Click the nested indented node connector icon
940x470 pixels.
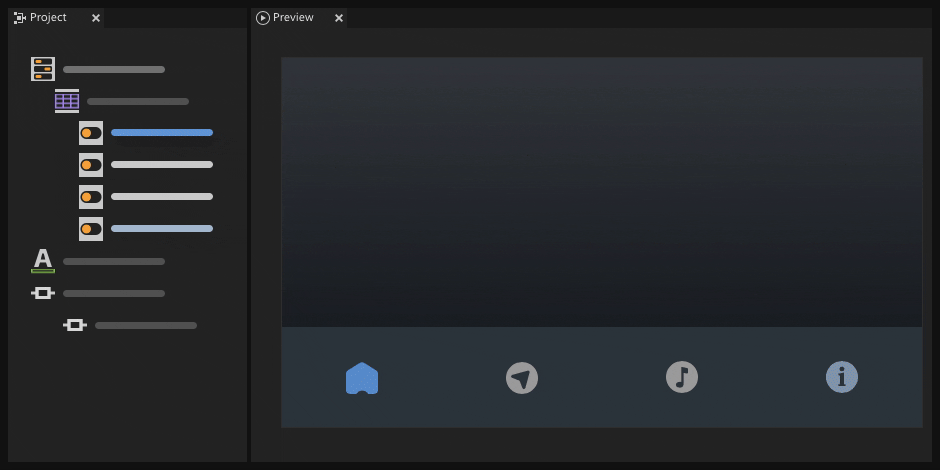click(75, 325)
